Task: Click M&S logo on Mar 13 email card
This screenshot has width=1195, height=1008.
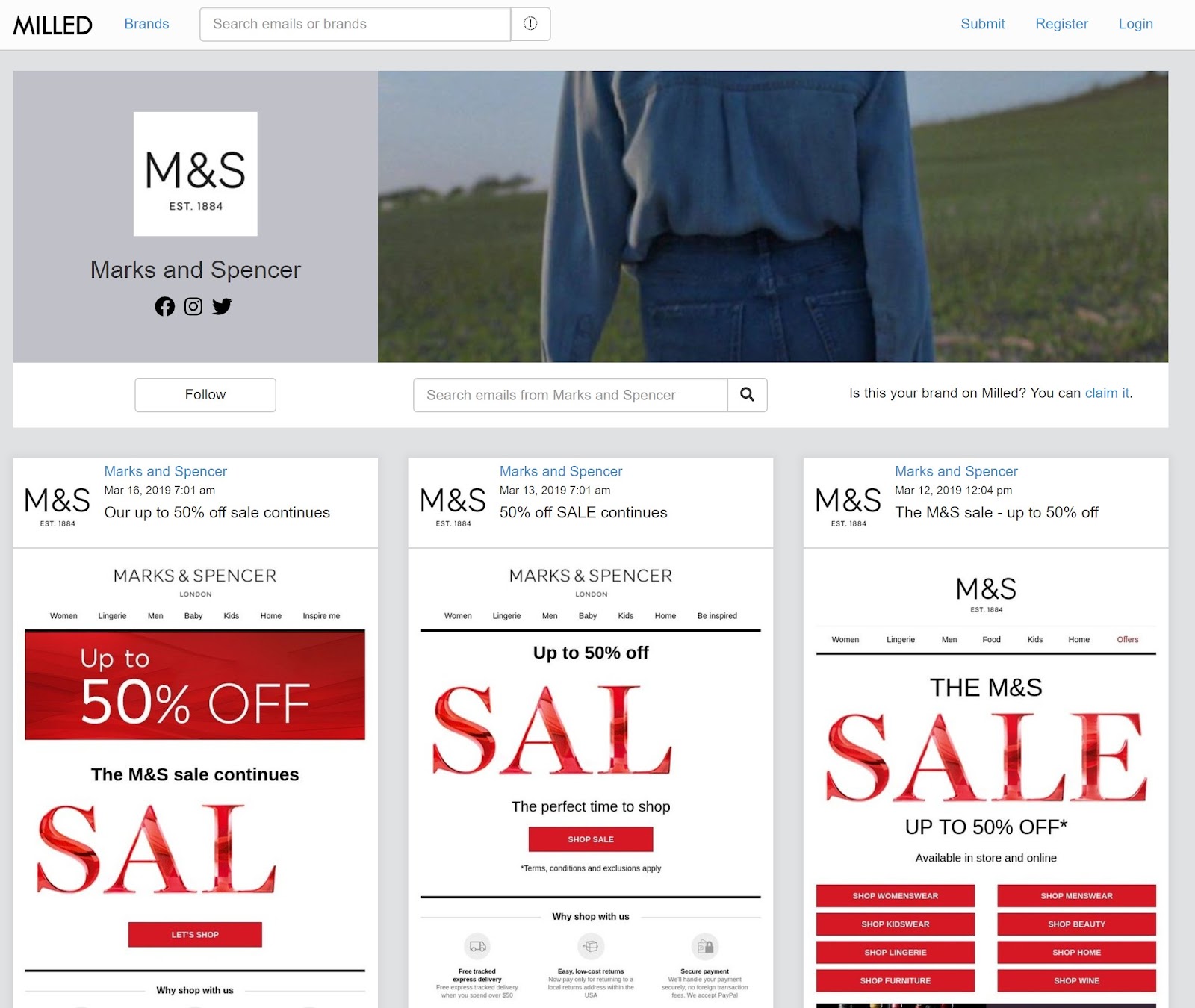Action: click(x=453, y=505)
